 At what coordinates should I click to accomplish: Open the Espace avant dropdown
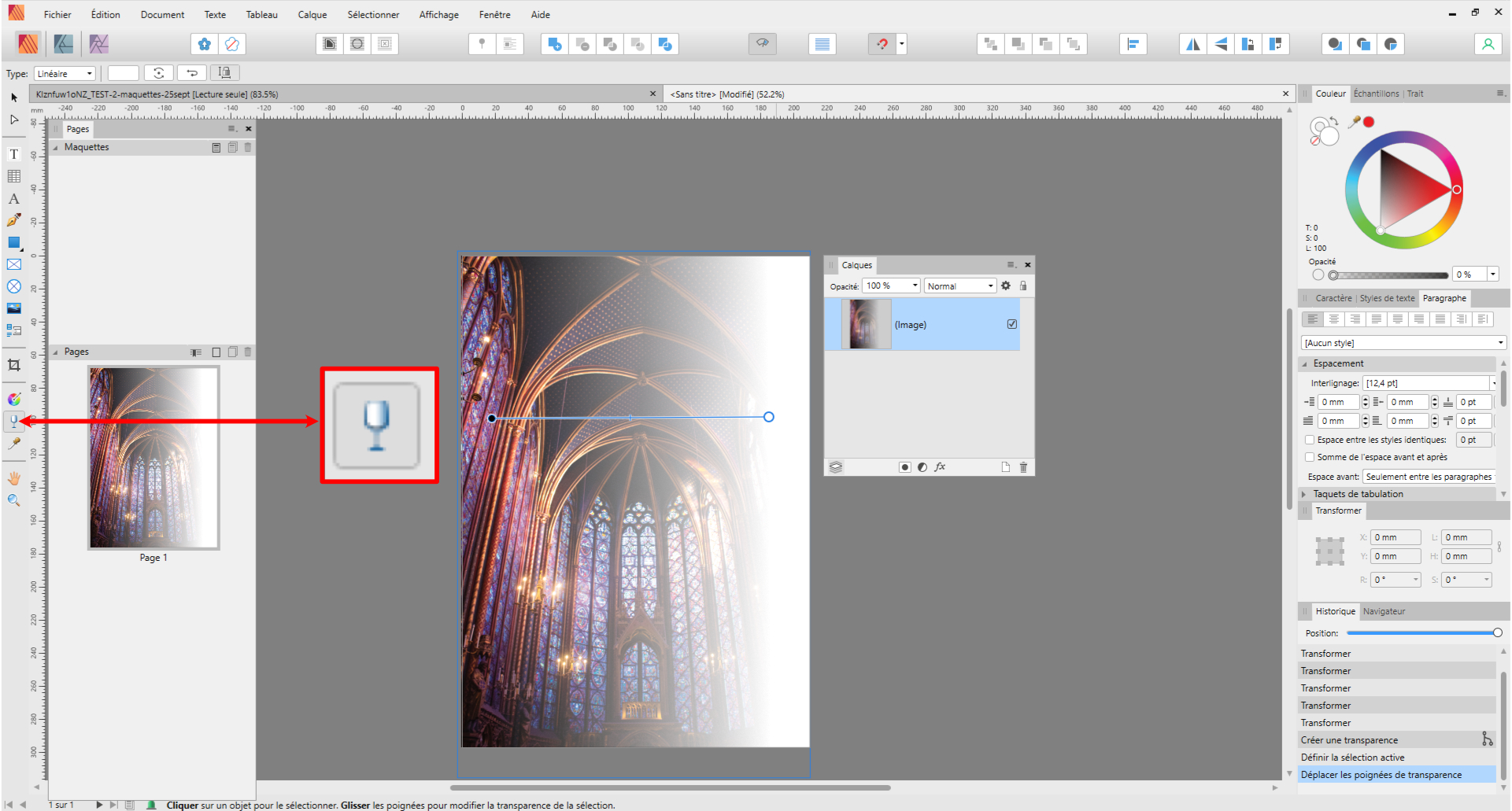pos(1429,477)
